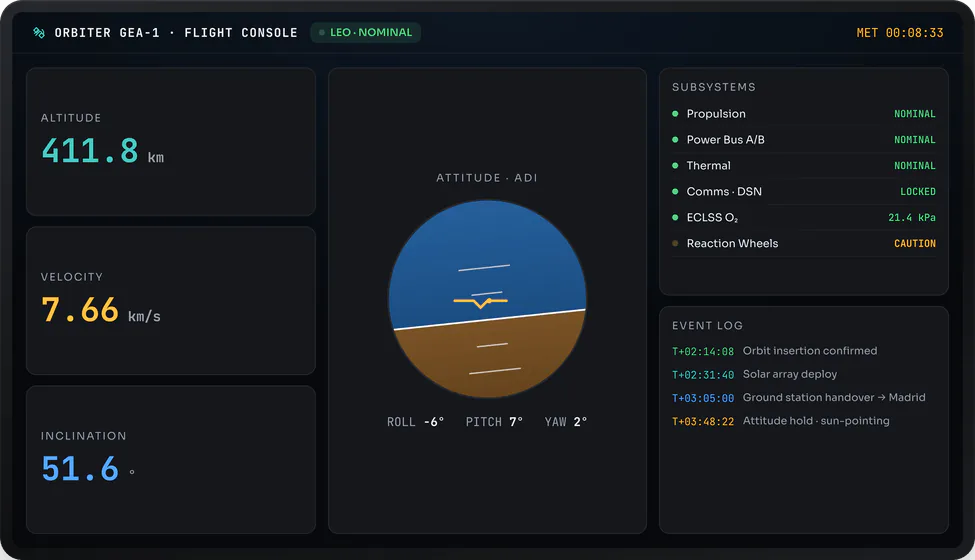Click the yellow aircraft symbol in ADI
The image size is (975, 560).
[x=481, y=302]
